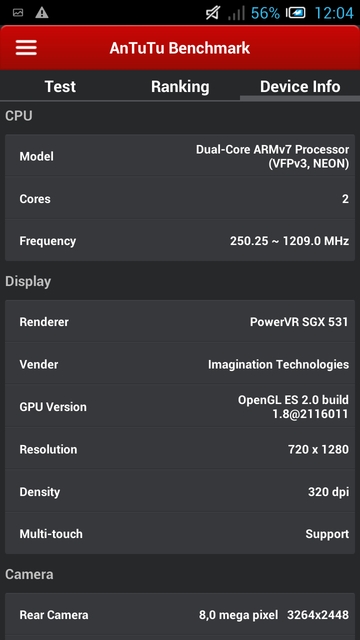Select the Renderer PowerVR SGX 531 row
The width and height of the screenshot is (360, 640).
180,322
